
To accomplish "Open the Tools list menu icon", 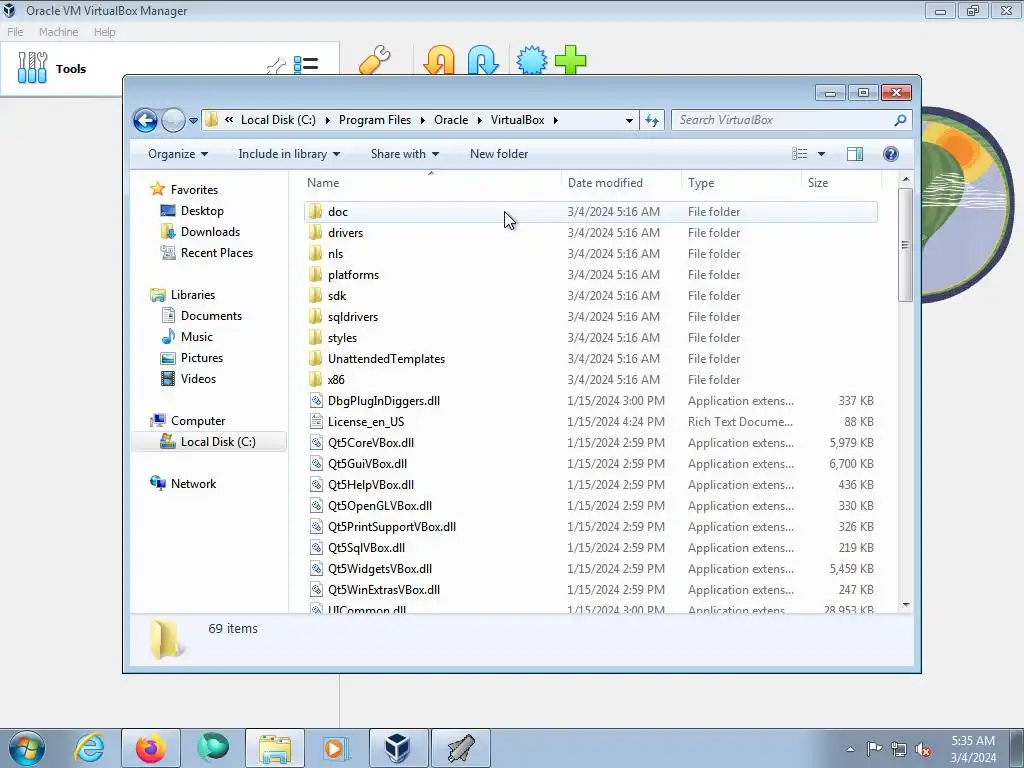I will pos(306,65).
